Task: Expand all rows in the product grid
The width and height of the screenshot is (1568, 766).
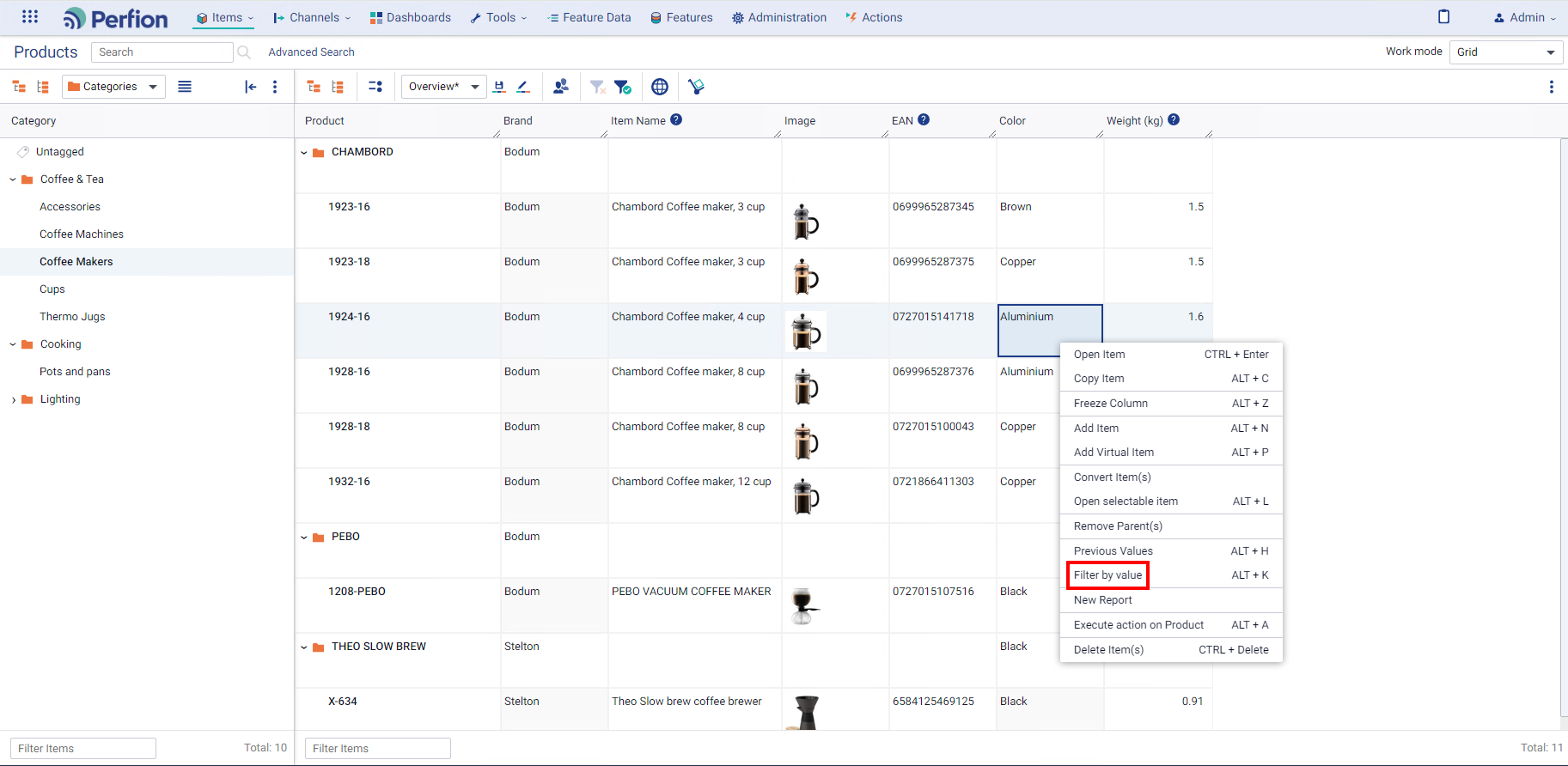Action: click(314, 87)
